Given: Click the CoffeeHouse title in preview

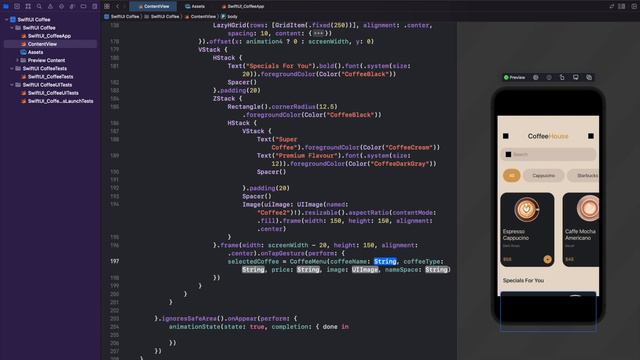Looking at the screenshot, I should click(x=548, y=136).
